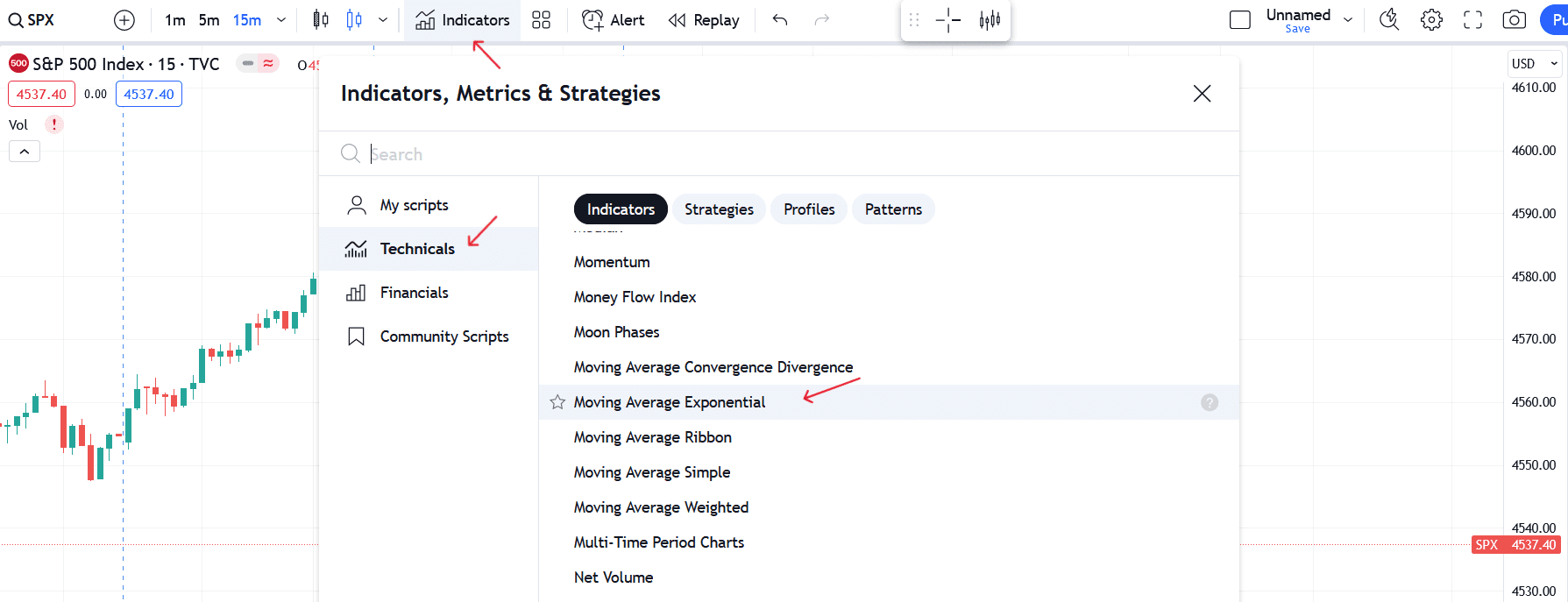Expand the timeframe dropdown arrow

pyautogui.click(x=281, y=20)
